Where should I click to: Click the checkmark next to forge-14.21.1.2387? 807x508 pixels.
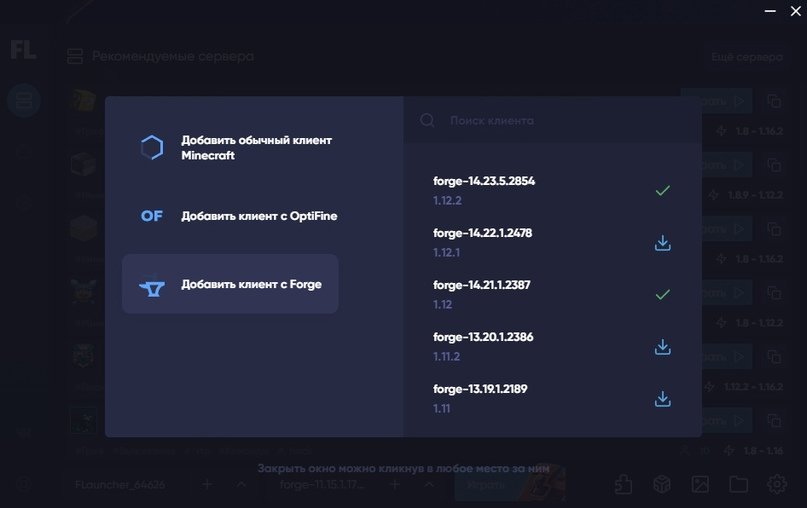click(x=661, y=295)
